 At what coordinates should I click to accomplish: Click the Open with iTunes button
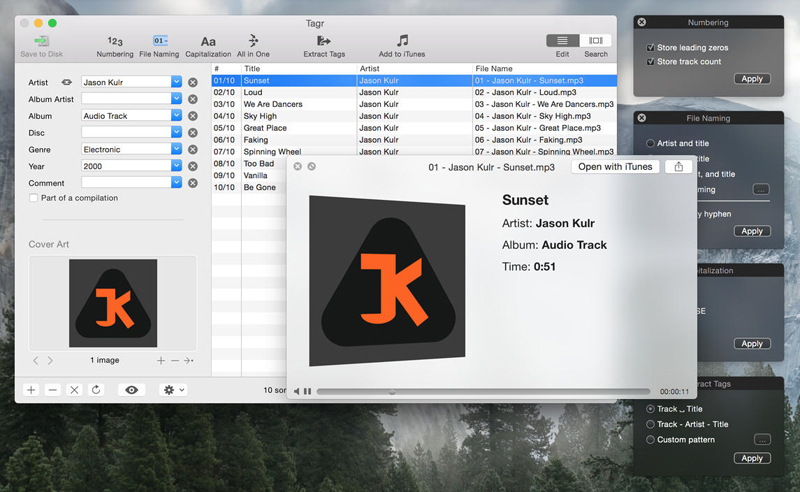(x=615, y=167)
